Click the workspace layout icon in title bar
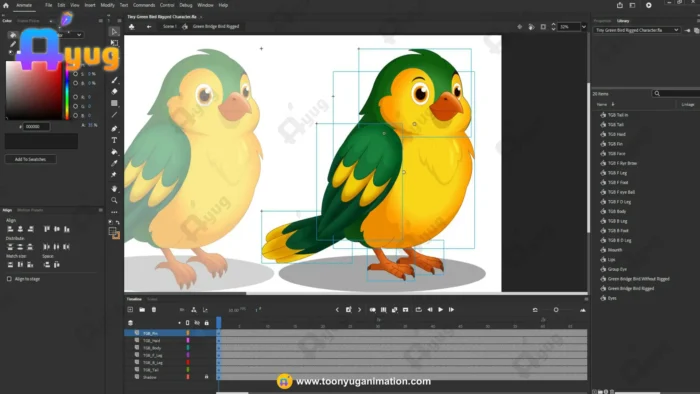700x394 pixels. (633, 5)
